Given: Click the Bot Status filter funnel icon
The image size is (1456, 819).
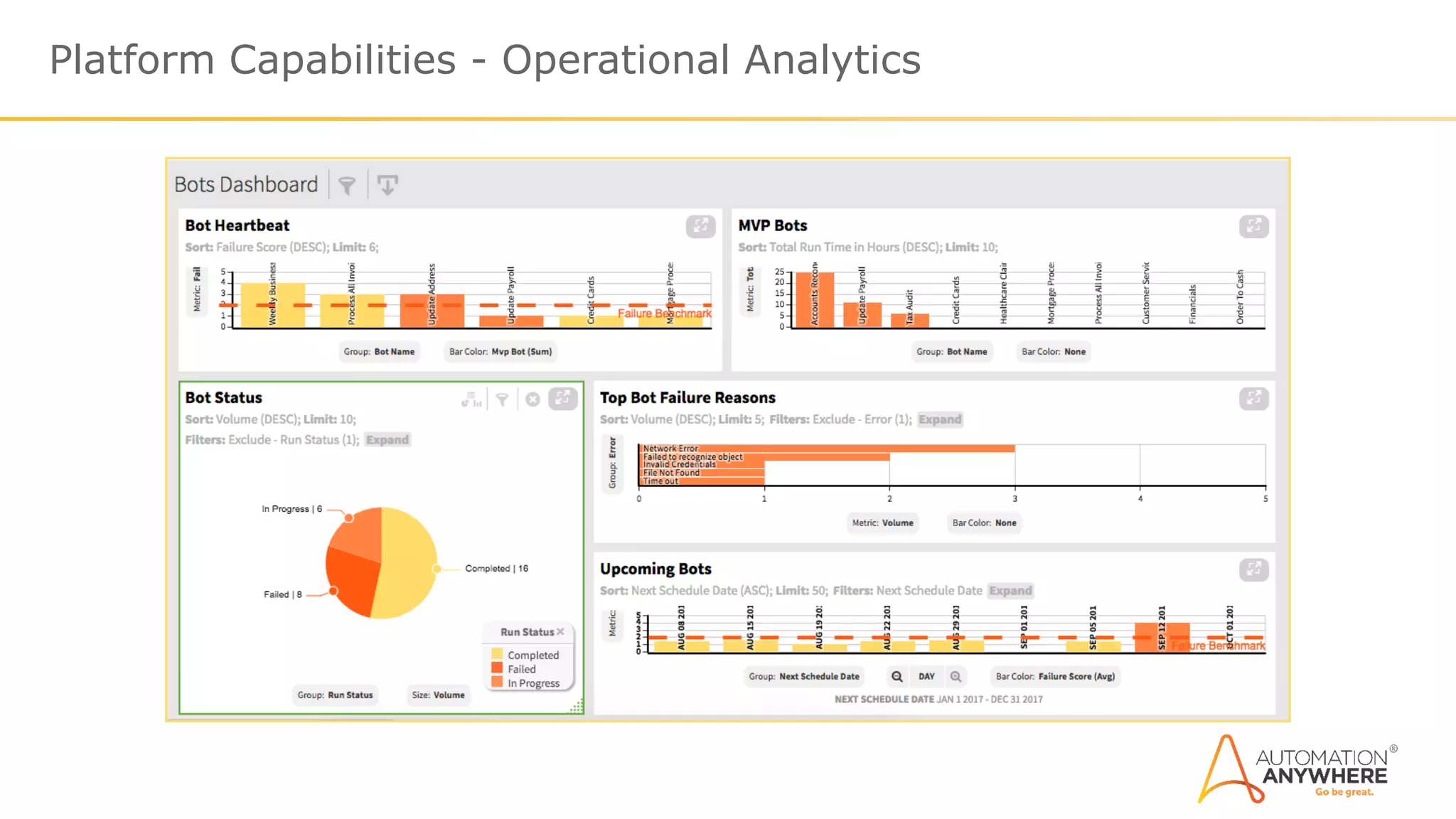Looking at the screenshot, I should point(502,400).
